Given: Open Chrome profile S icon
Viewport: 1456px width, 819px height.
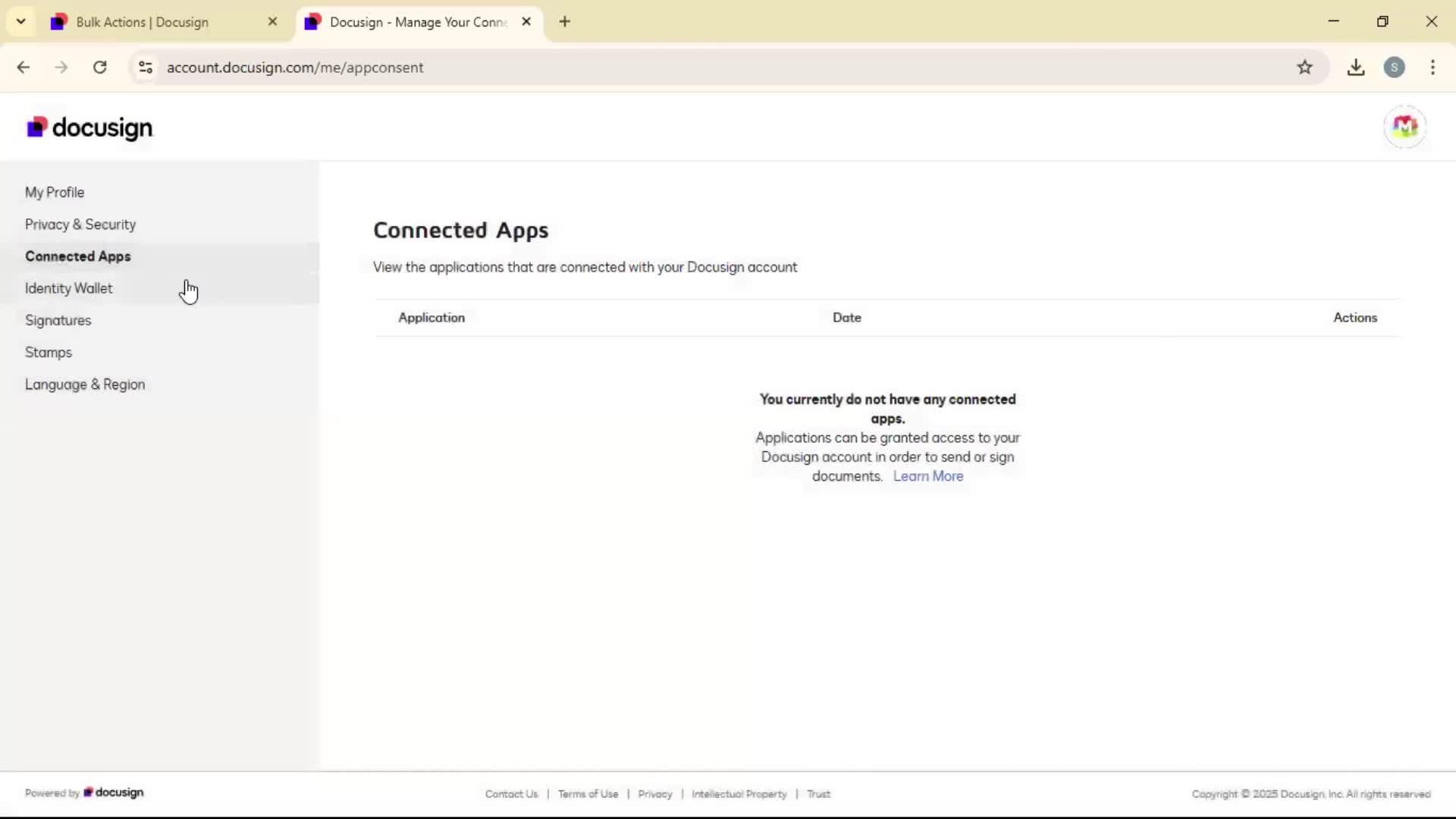Looking at the screenshot, I should [1394, 67].
